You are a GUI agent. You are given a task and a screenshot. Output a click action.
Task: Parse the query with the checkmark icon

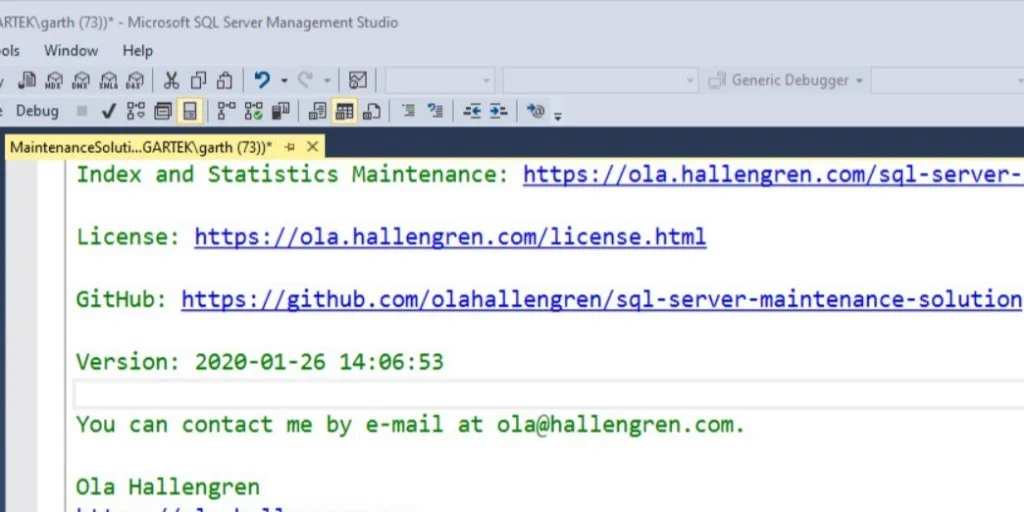tap(108, 111)
